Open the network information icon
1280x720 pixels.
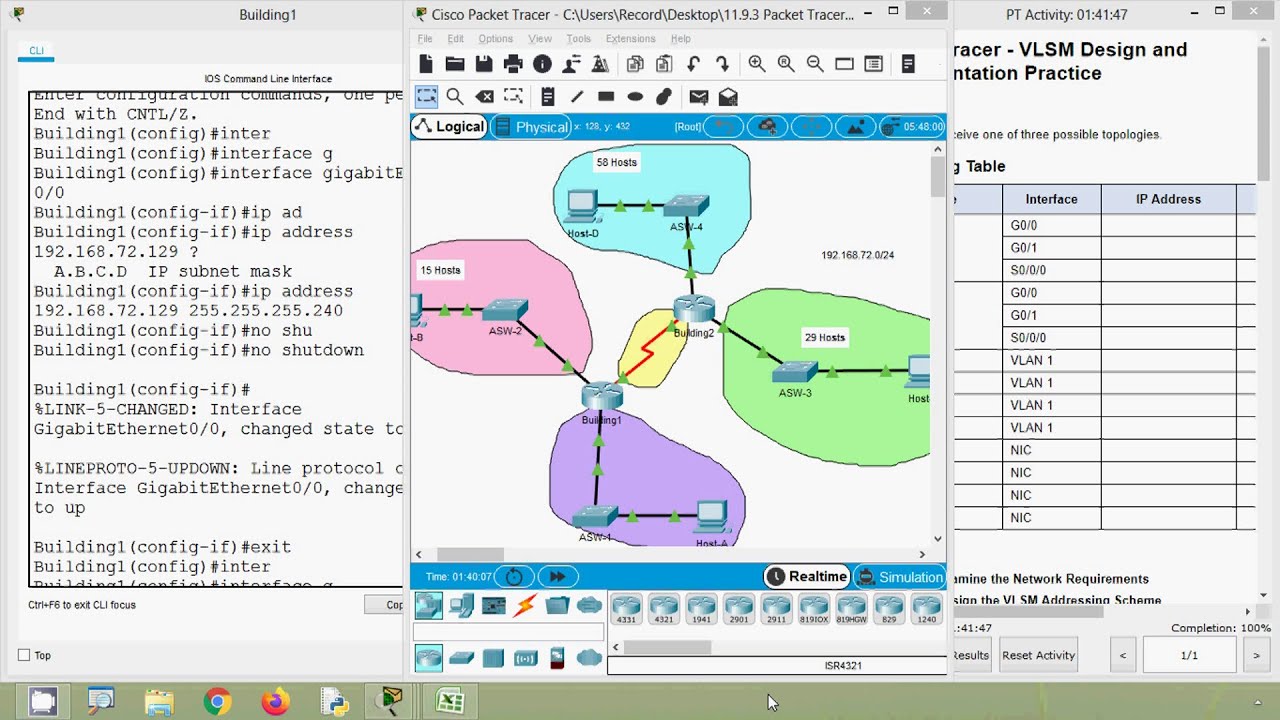[x=542, y=64]
